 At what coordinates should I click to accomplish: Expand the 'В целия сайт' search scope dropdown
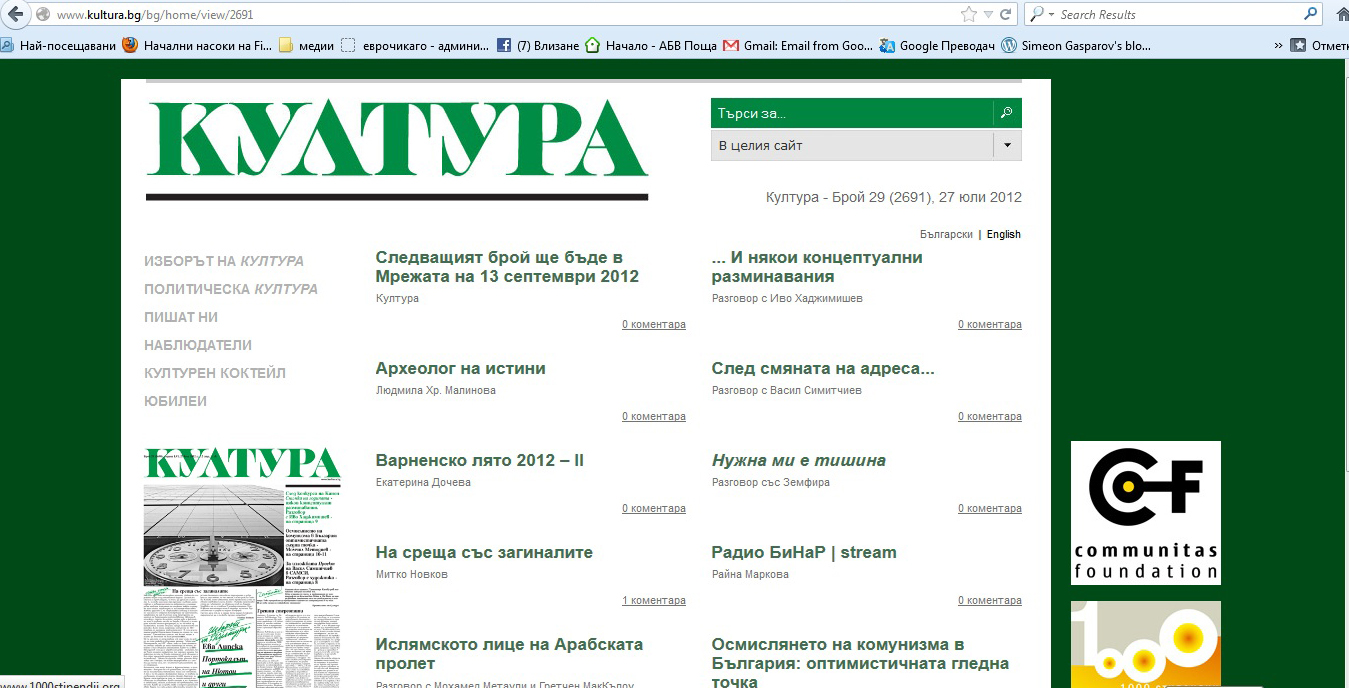[1006, 145]
